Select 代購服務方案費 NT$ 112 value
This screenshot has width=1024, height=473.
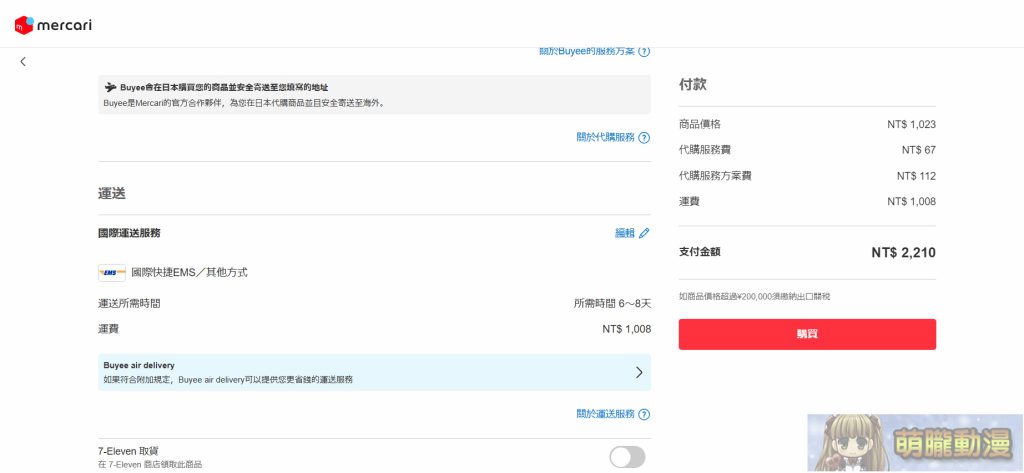pos(916,176)
